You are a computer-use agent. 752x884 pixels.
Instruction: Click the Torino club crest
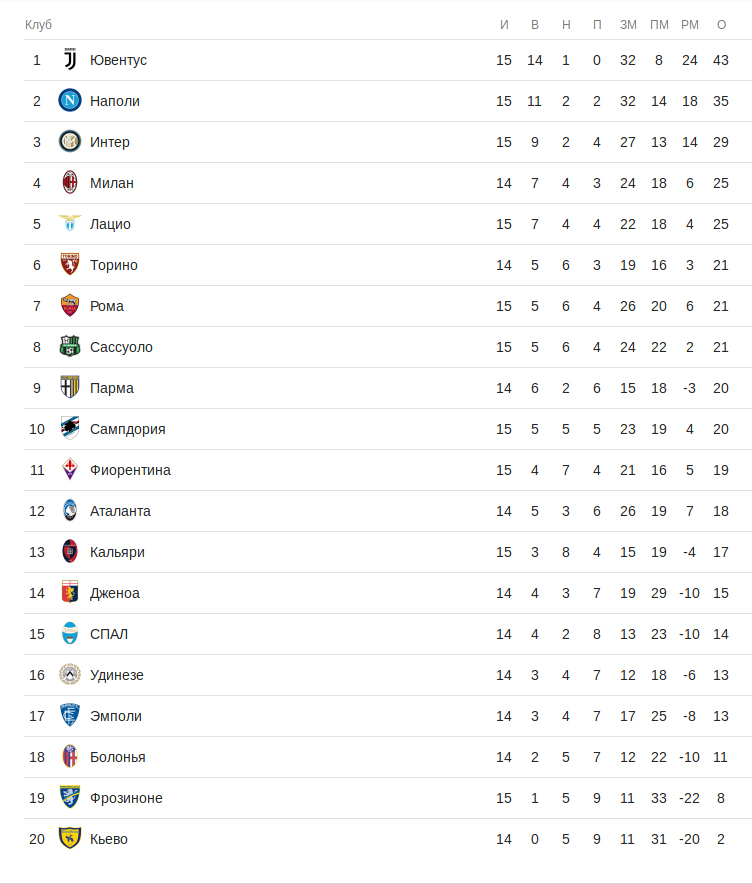coord(69,265)
